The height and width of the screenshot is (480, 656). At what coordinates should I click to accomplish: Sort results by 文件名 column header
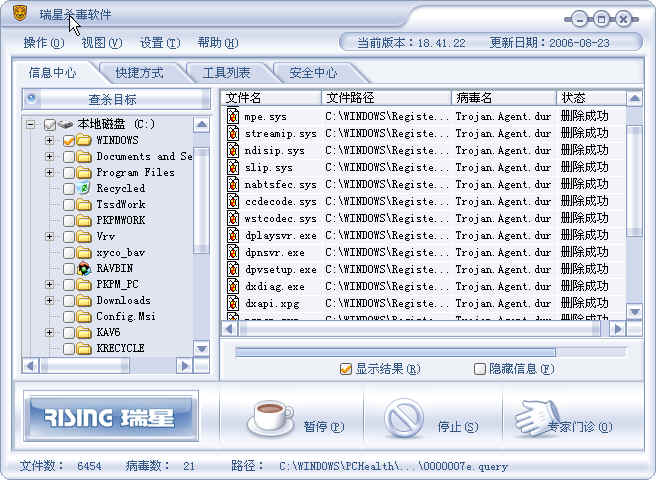click(271, 98)
